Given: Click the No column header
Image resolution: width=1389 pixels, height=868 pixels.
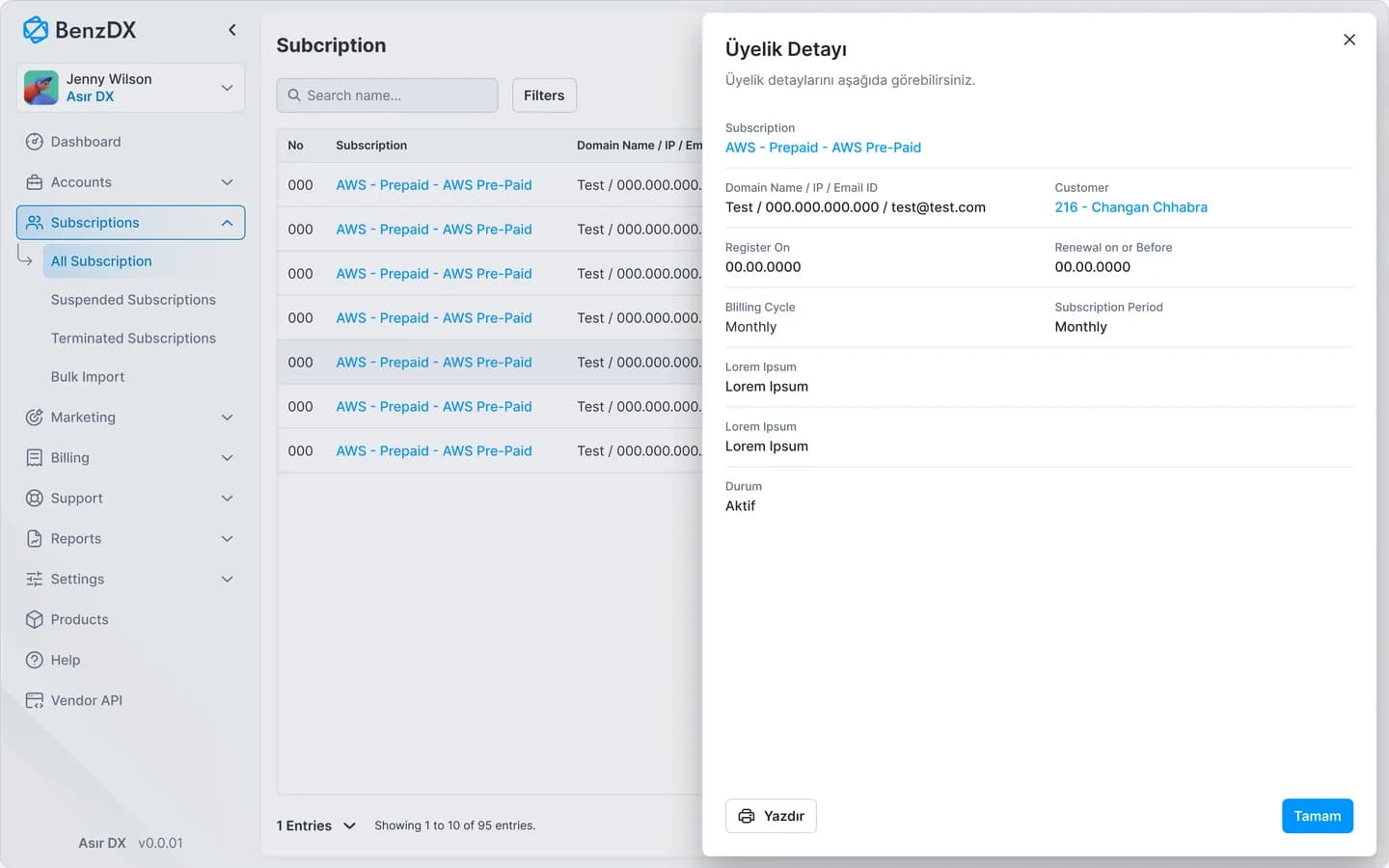Looking at the screenshot, I should tap(295, 146).
